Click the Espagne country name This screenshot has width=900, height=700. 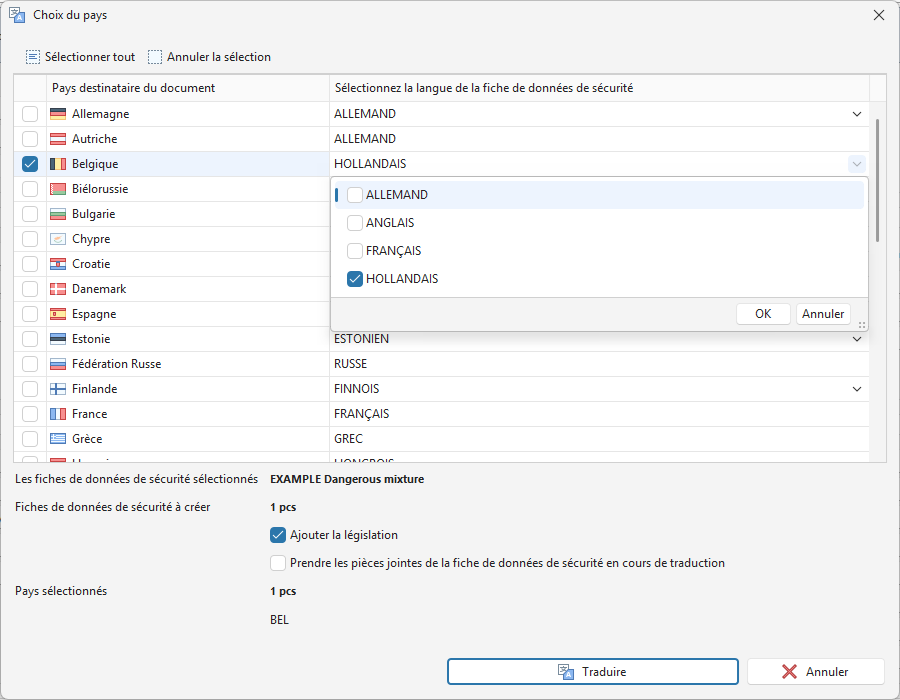click(94, 314)
